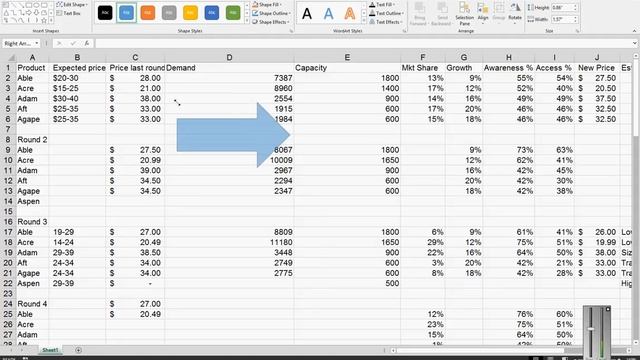Select row 8 header
The image size is (640, 360).
[8, 140]
